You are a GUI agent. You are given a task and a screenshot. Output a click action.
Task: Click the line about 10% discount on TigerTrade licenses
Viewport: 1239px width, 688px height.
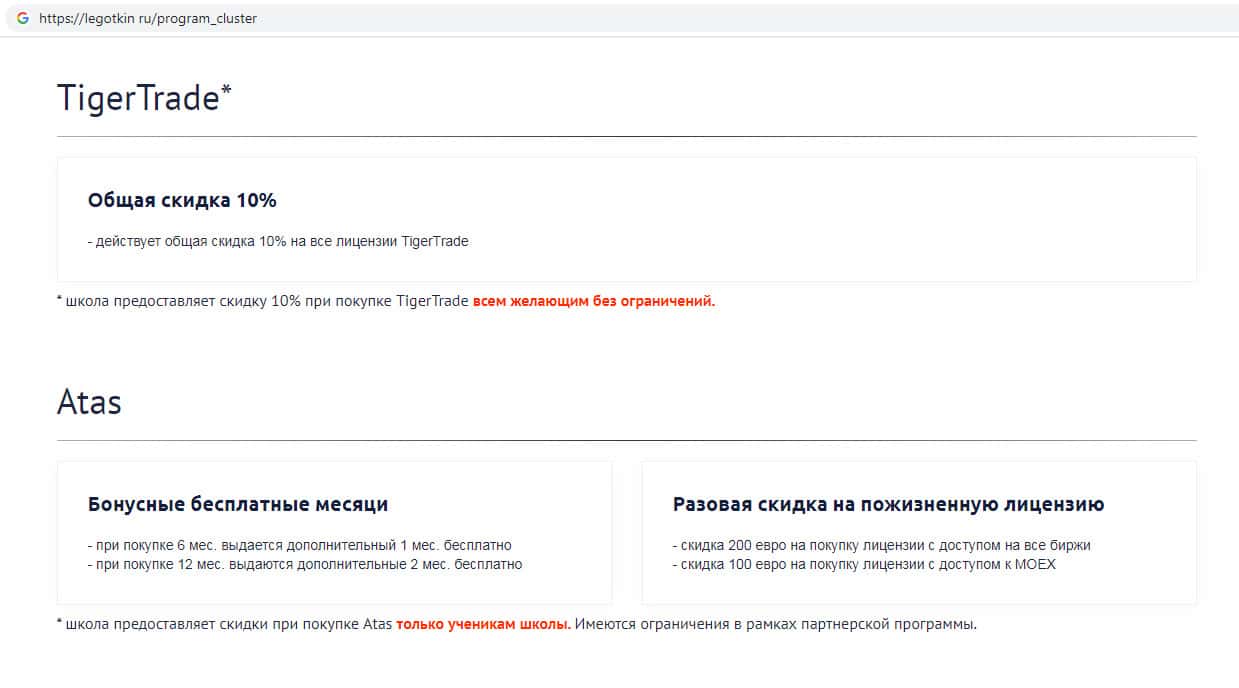point(278,241)
